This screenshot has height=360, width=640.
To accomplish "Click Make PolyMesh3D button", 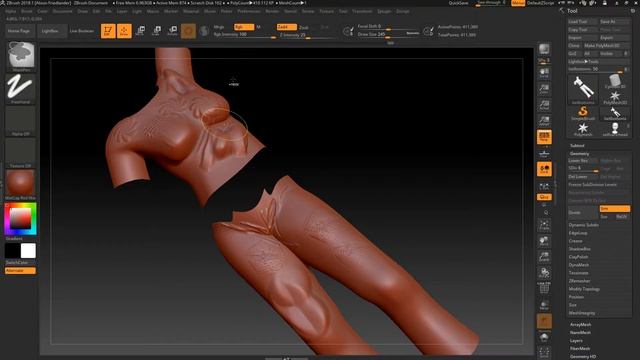I will click(606, 46).
